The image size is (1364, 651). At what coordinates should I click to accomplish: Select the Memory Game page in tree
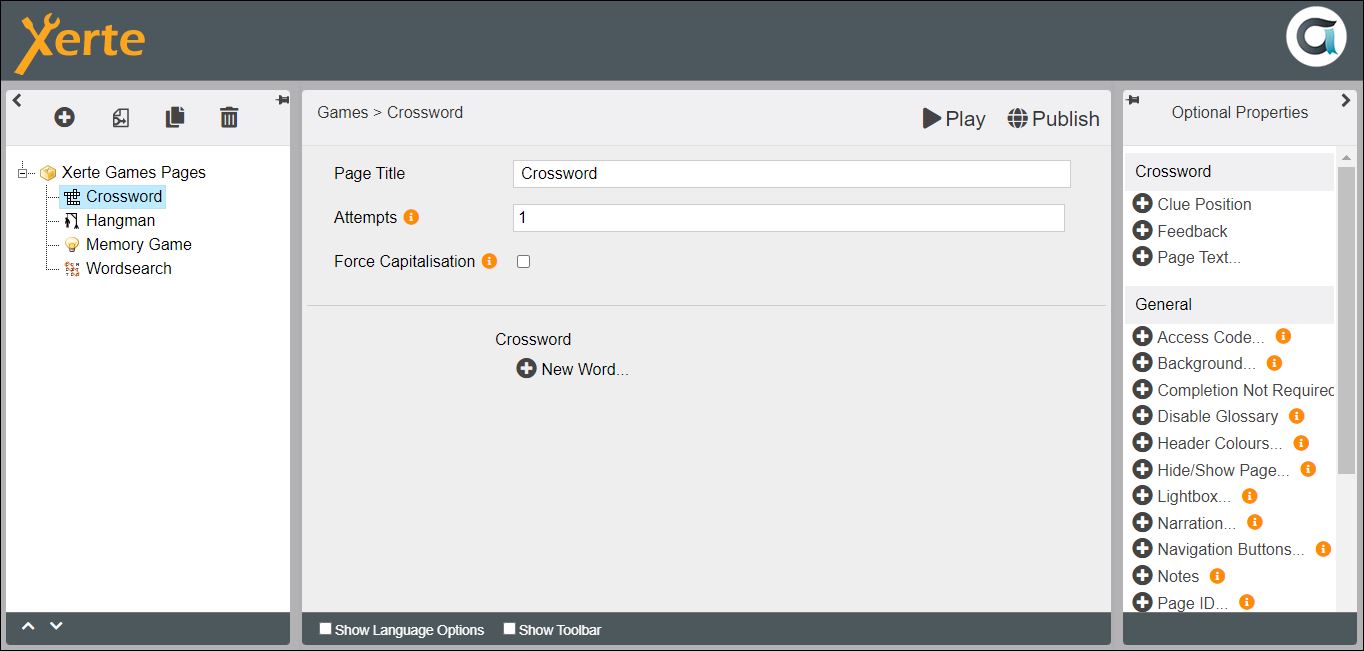(x=138, y=244)
